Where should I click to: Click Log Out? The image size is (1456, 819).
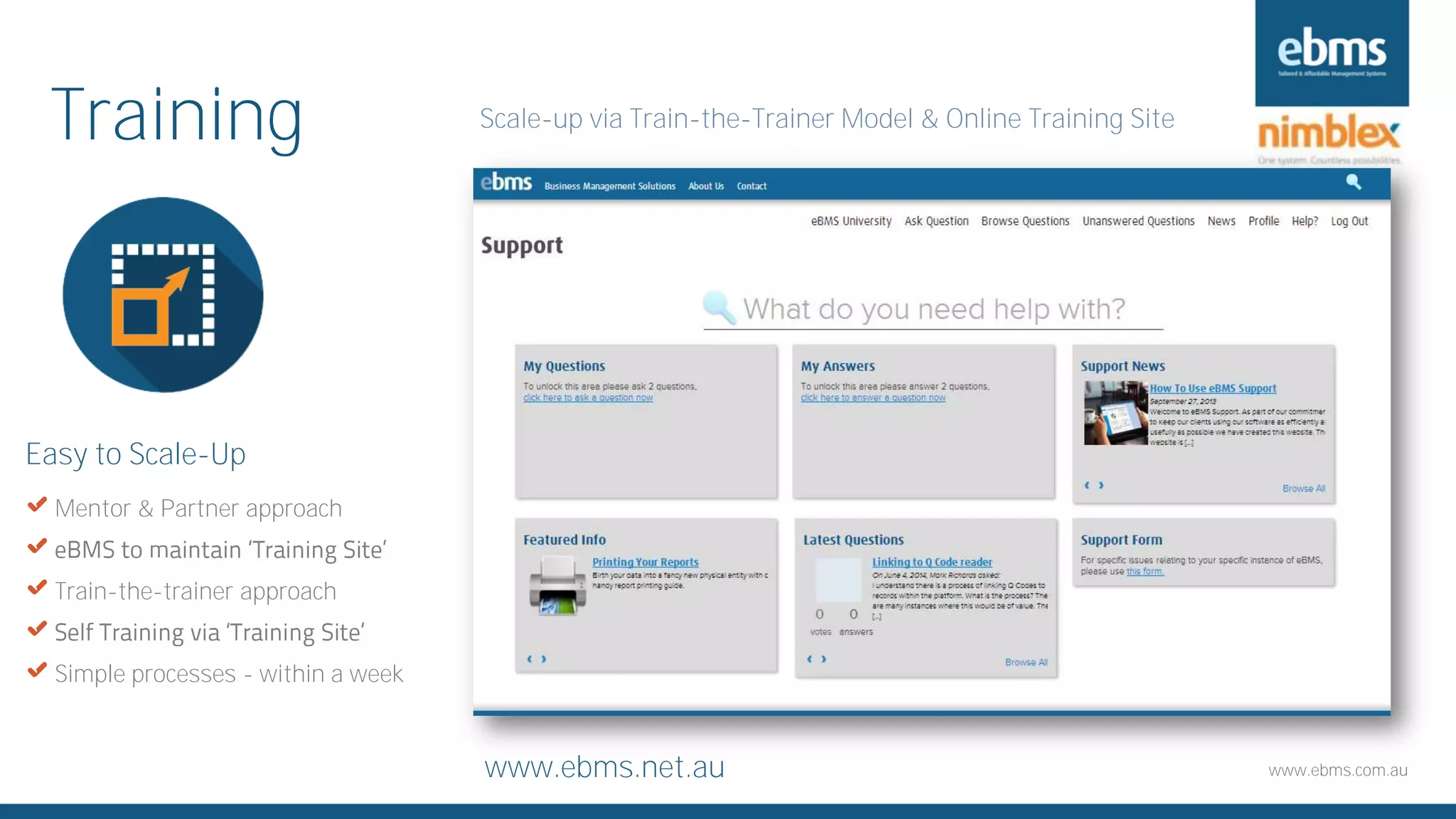1349,221
